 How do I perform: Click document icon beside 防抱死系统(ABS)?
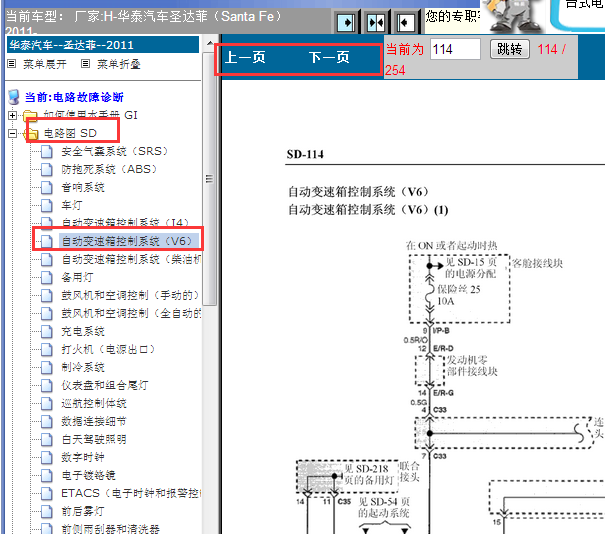47,170
